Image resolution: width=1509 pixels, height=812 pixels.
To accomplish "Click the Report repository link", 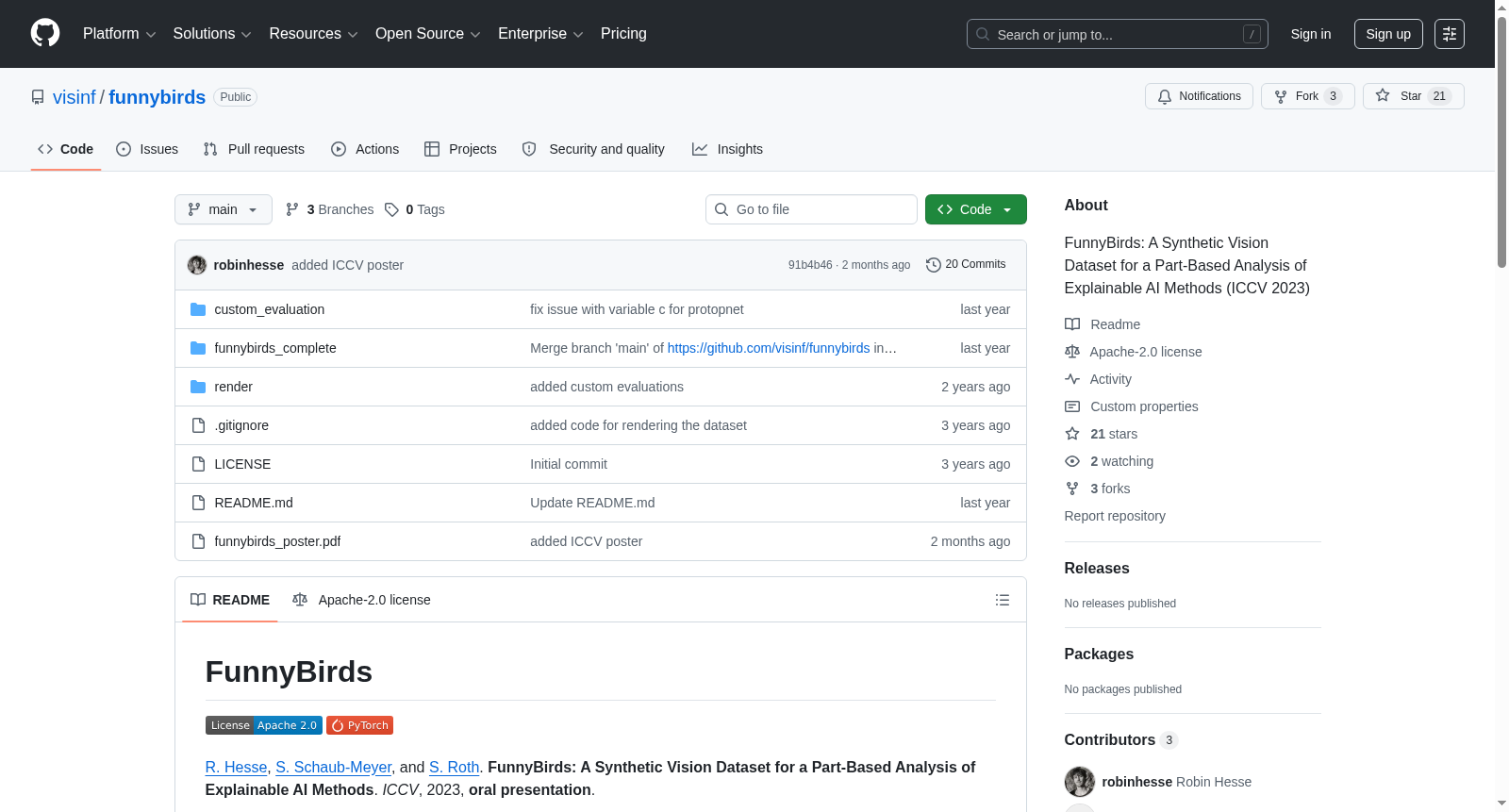I will (x=1115, y=516).
